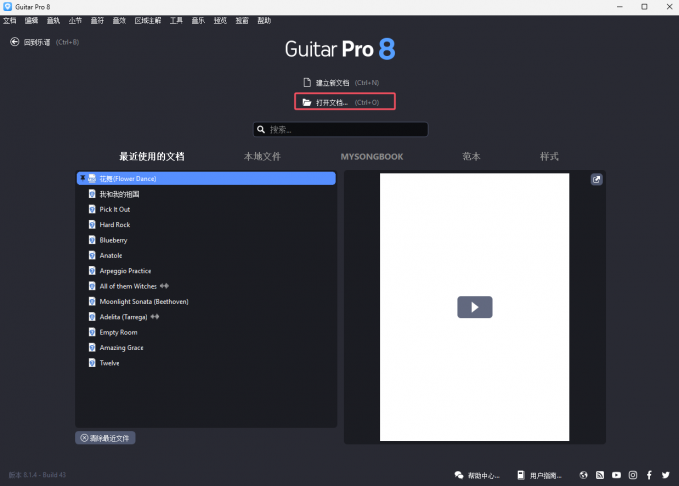Open the 文档 menu
Viewport: 679px width, 486px height.
(10, 20)
